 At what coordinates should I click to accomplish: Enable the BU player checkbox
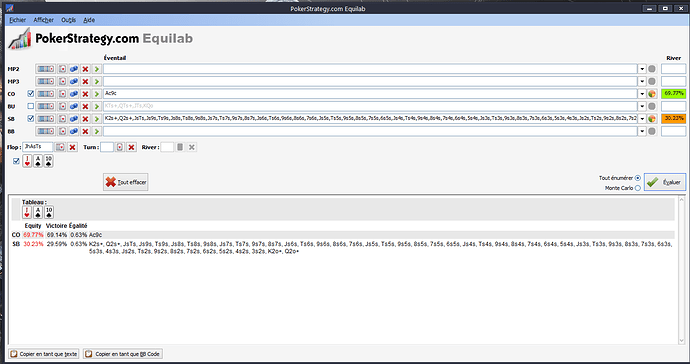(x=30, y=106)
